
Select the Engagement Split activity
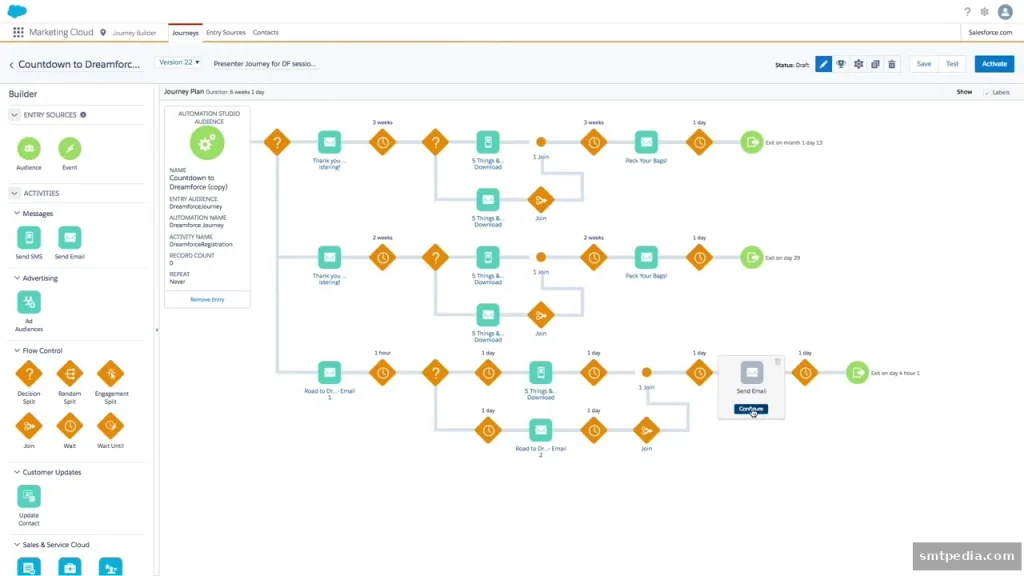tap(110, 374)
